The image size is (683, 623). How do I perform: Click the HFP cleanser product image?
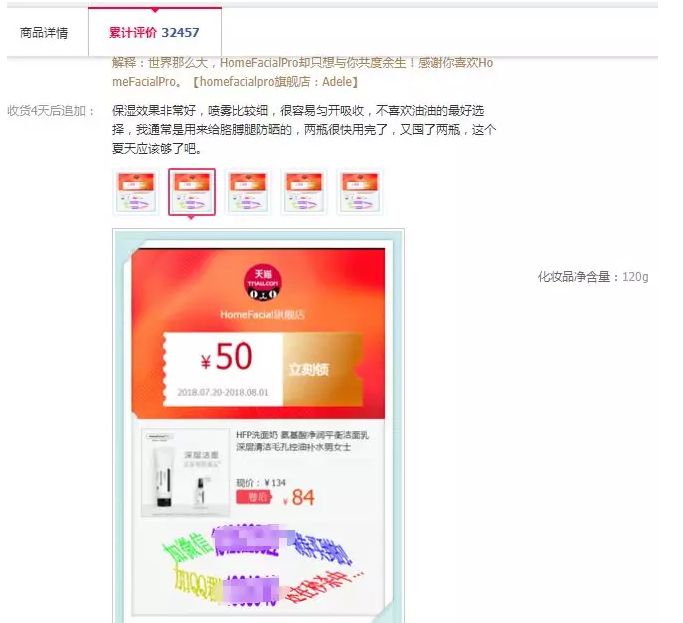(186, 472)
